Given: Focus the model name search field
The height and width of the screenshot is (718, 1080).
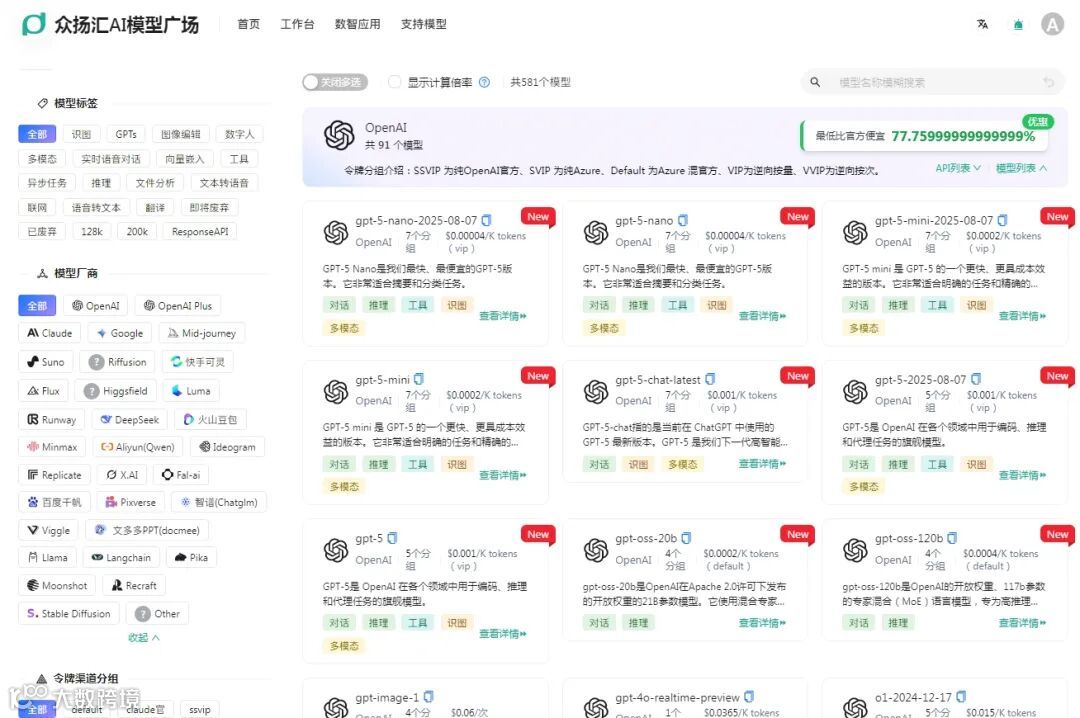Looking at the screenshot, I should [x=934, y=82].
